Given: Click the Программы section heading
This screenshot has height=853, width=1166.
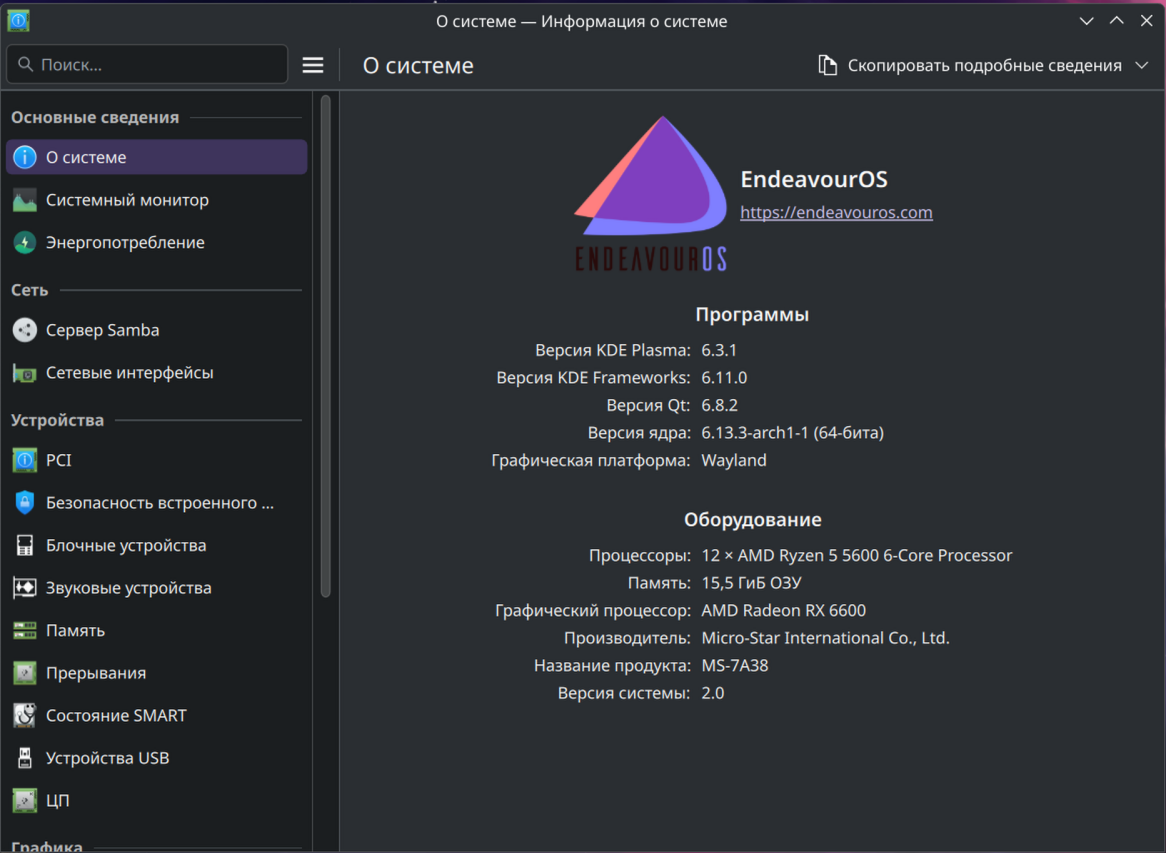Looking at the screenshot, I should (x=752, y=315).
